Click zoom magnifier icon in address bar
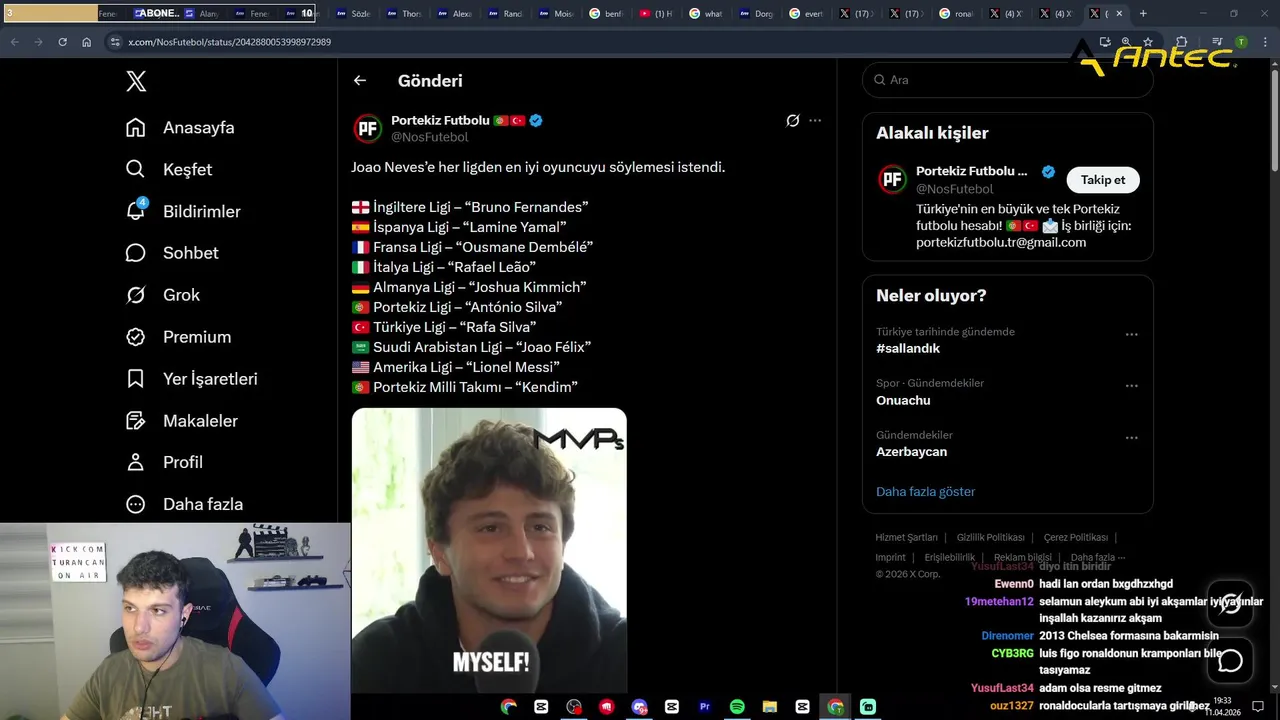This screenshot has width=1280, height=720. coord(1126,42)
